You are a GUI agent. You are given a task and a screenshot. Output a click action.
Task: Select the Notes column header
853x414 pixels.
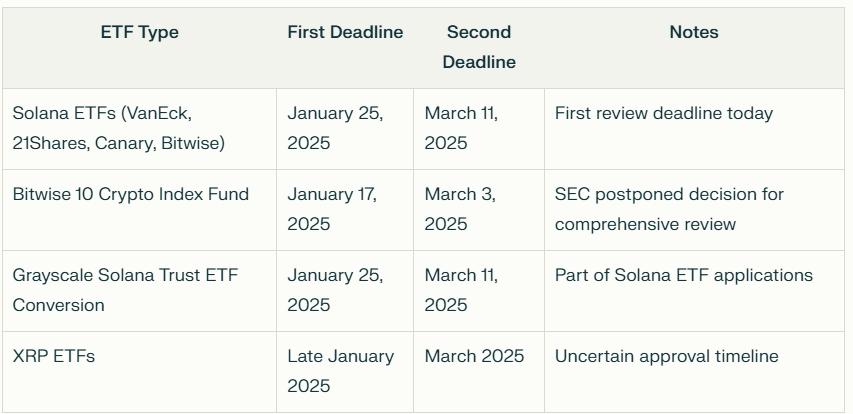(694, 32)
